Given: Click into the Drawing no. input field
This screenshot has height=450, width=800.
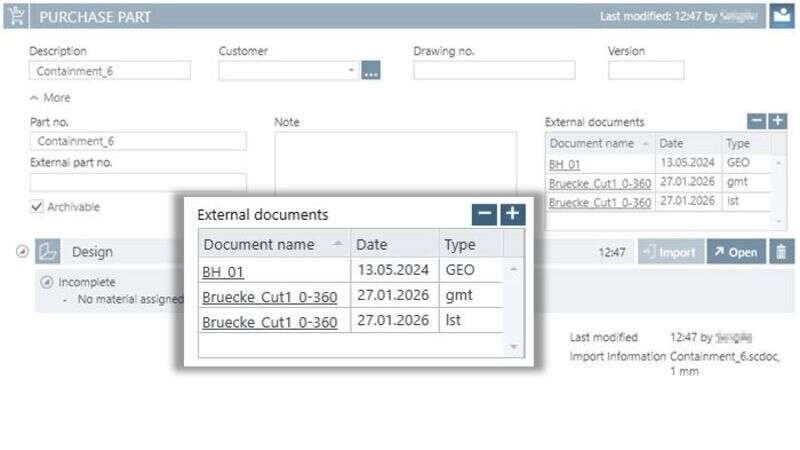Looking at the screenshot, I should tap(494, 71).
